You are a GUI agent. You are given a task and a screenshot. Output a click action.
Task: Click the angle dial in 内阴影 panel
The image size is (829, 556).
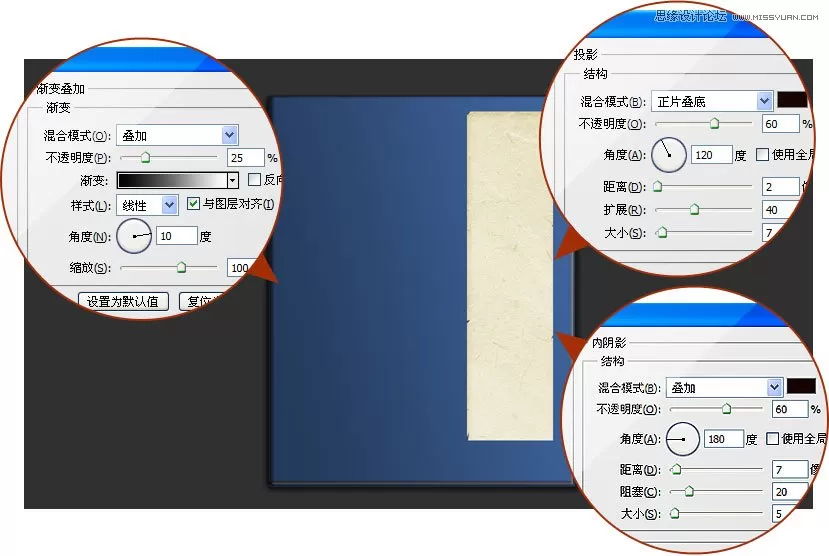pyautogui.click(x=683, y=439)
